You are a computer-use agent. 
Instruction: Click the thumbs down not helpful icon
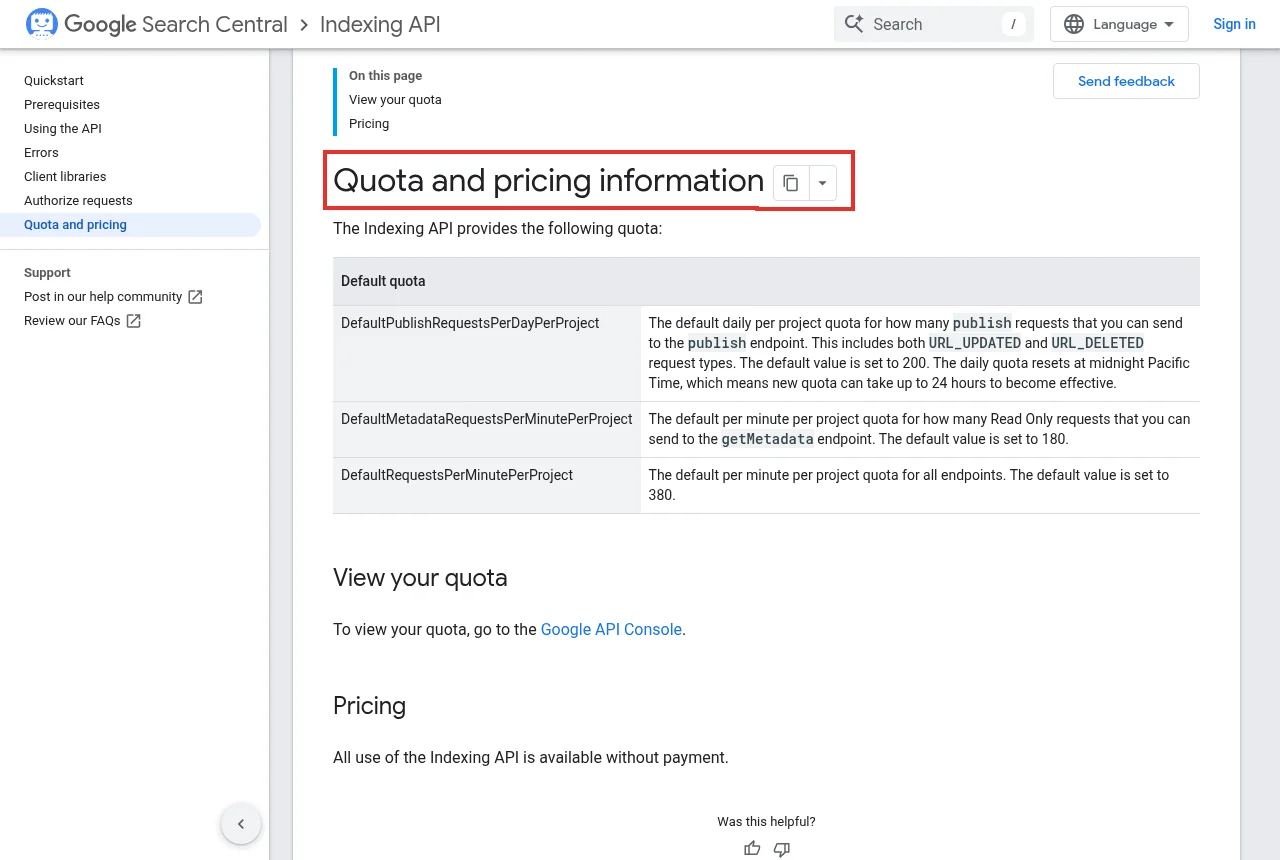(x=782, y=849)
